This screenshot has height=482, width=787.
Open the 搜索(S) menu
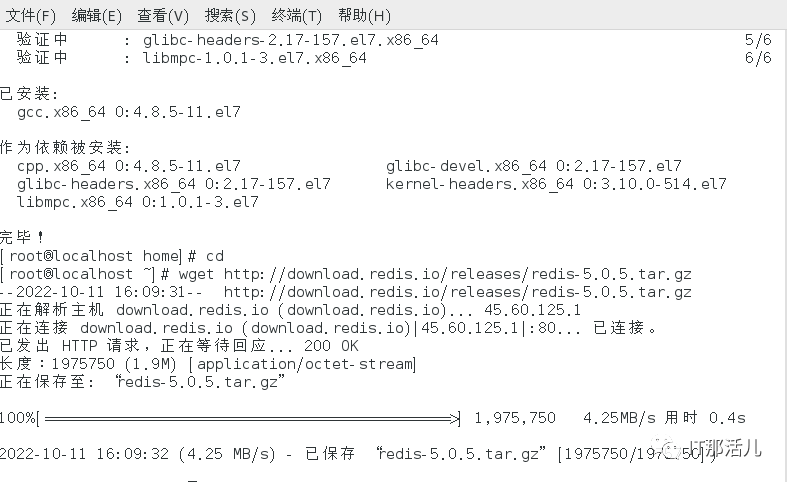pos(230,16)
